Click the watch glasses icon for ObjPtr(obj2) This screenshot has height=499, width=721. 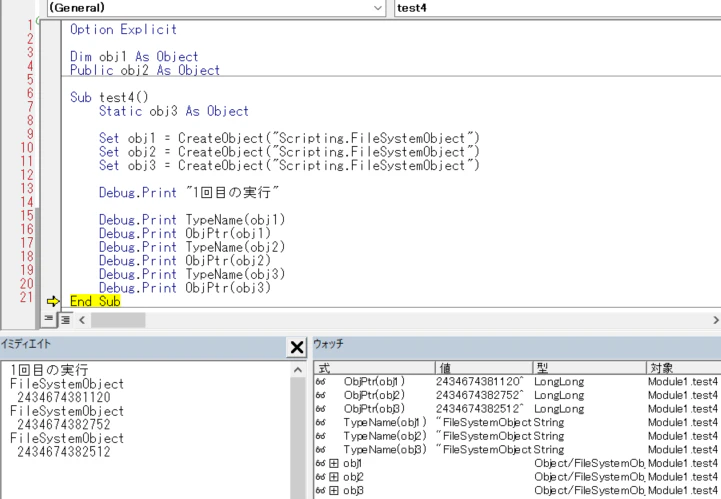pos(320,396)
